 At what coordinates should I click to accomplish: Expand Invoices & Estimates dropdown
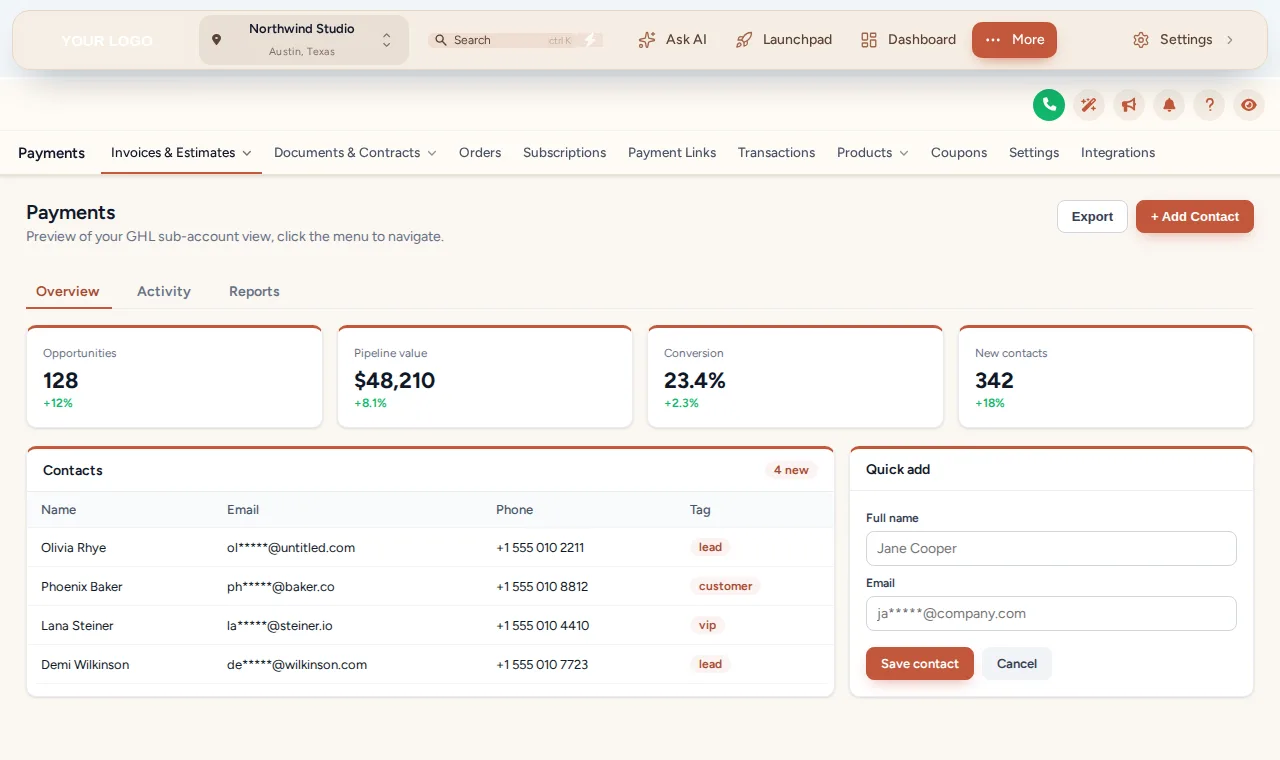click(x=181, y=153)
